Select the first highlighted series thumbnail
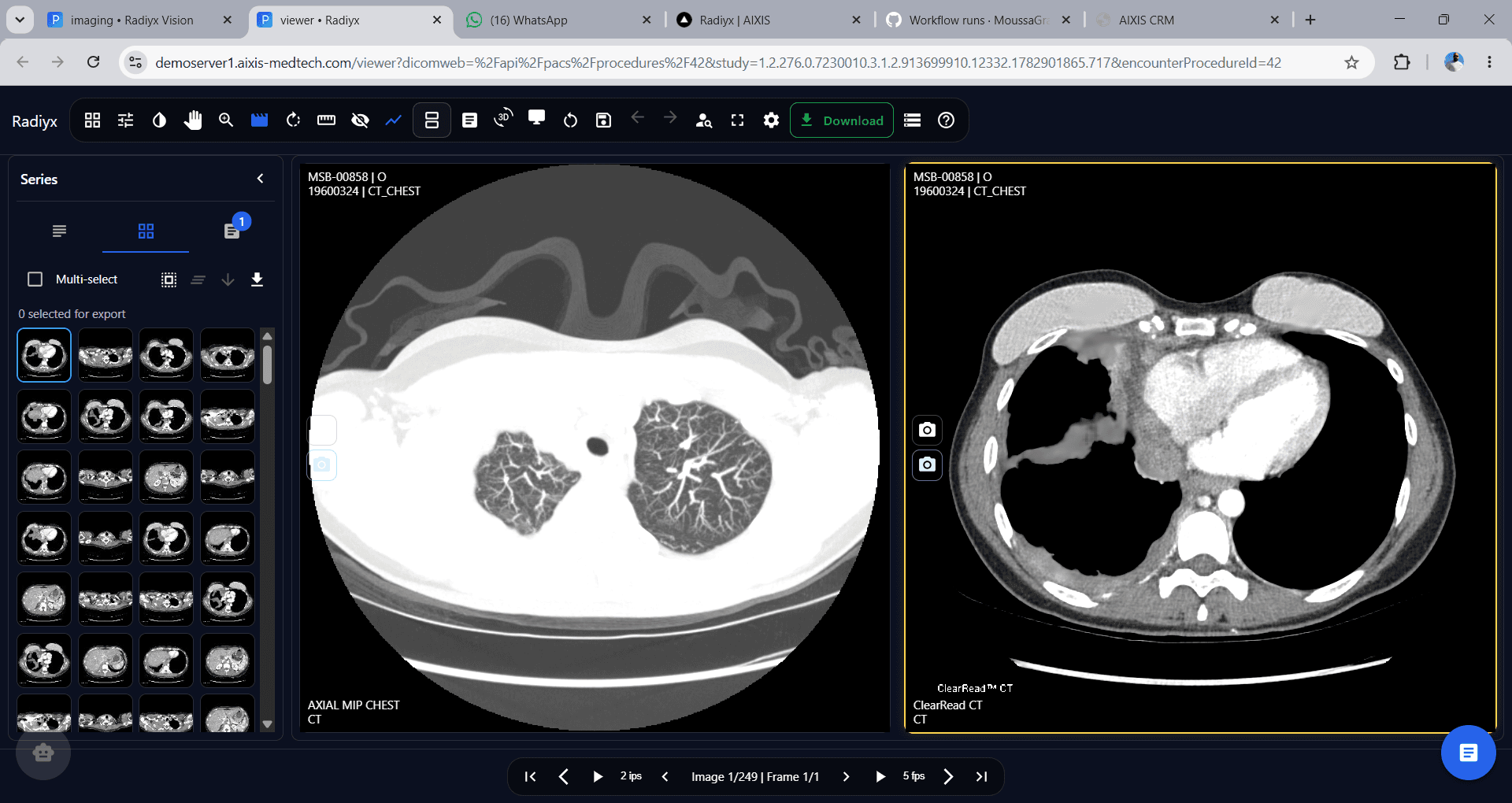The width and height of the screenshot is (1512, 803). [44, 355]
